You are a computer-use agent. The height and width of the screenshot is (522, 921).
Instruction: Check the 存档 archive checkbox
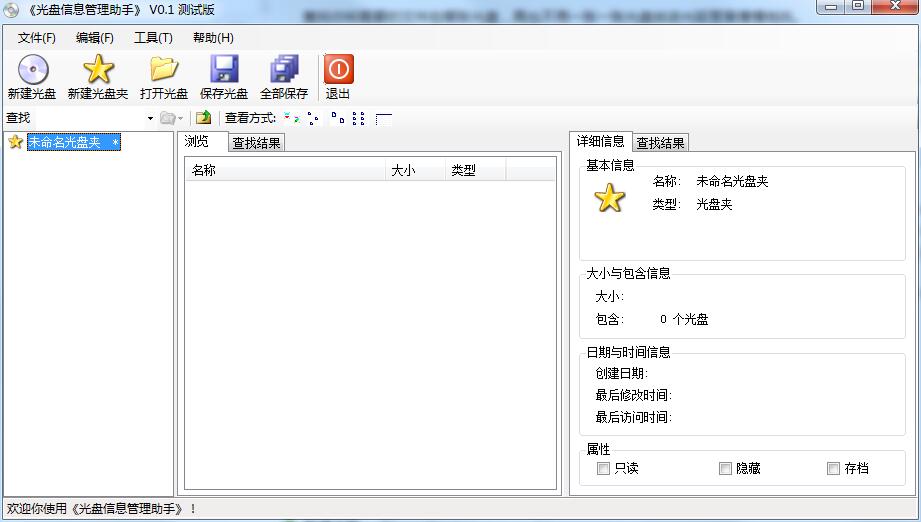833,468
